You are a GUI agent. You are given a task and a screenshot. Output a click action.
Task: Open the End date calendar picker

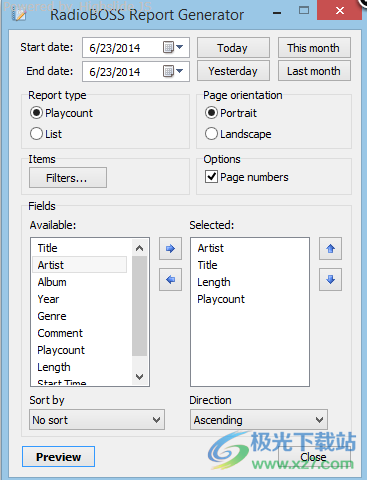pos(173,71)
